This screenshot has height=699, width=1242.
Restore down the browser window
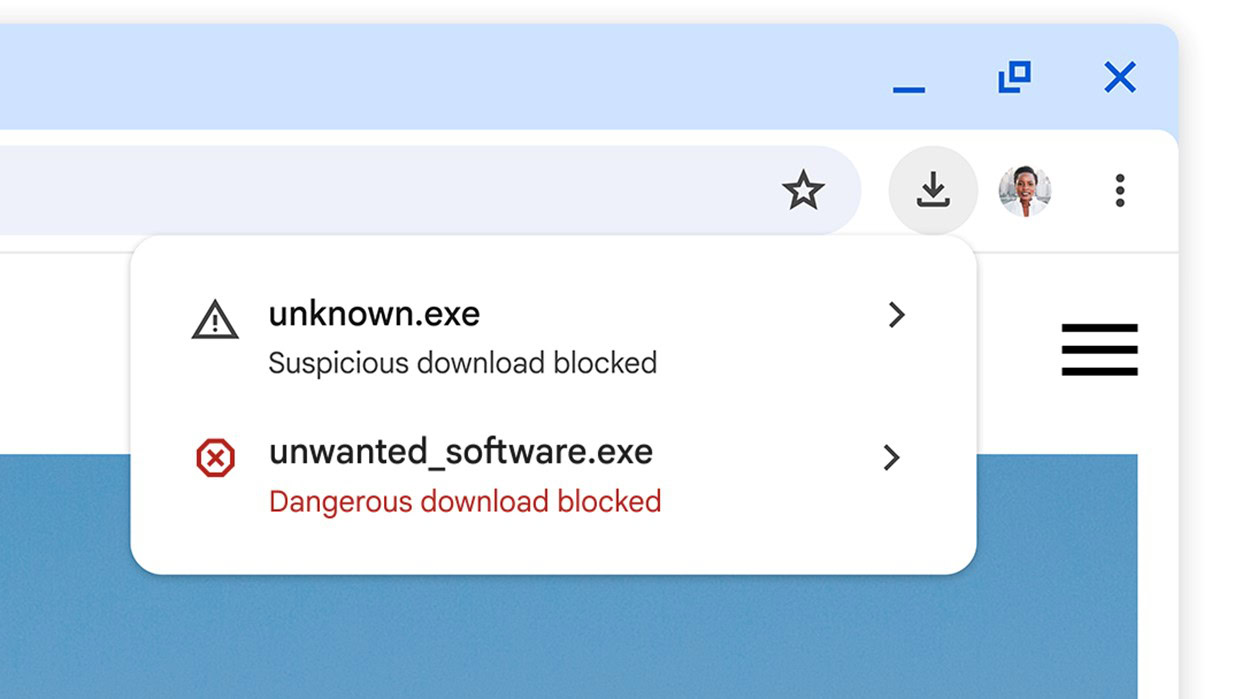pos(1014,77)
